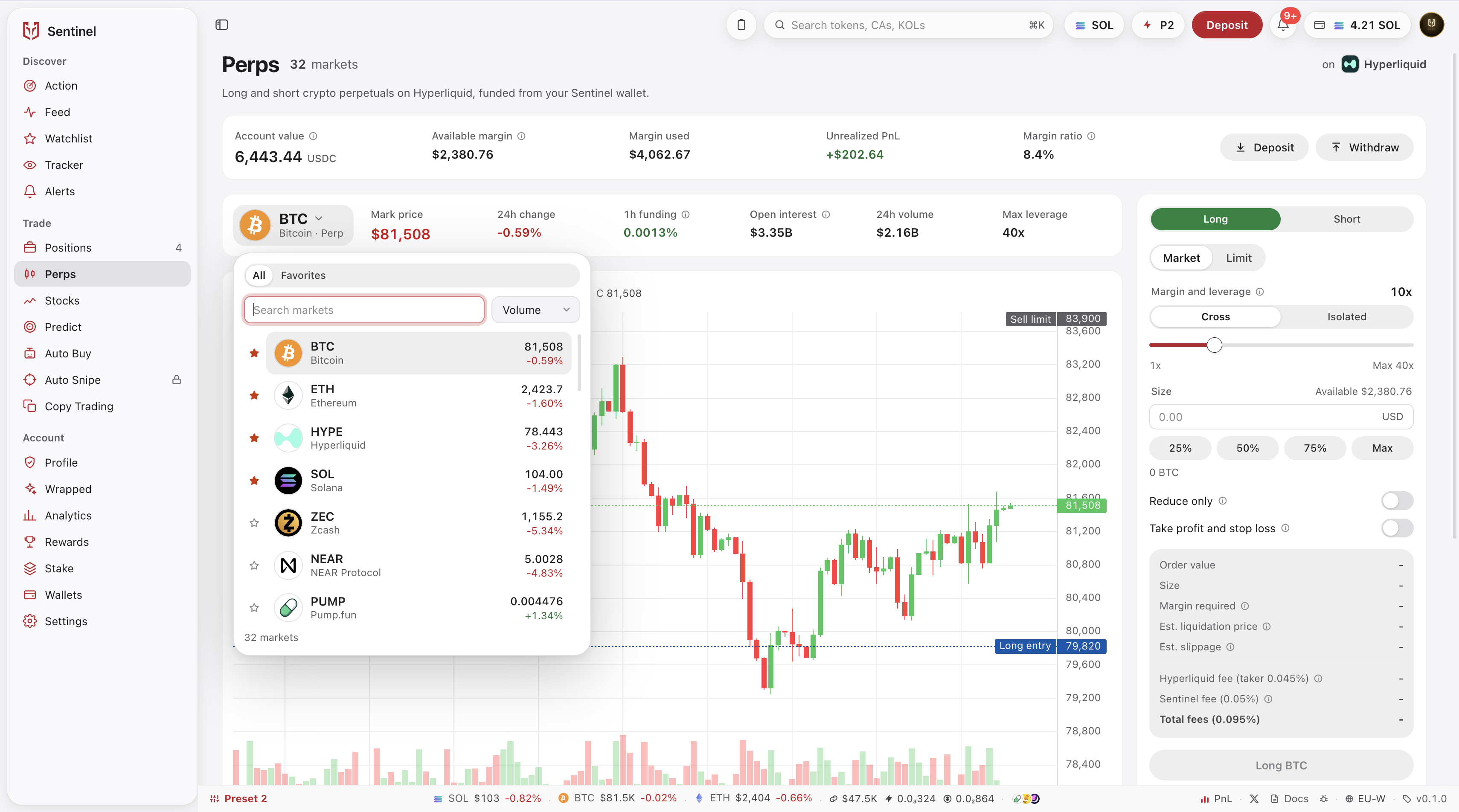Viewport: 1459px width, 812px height.
Task: Click the Size amount input
Action: click(x=1281, y=417)
